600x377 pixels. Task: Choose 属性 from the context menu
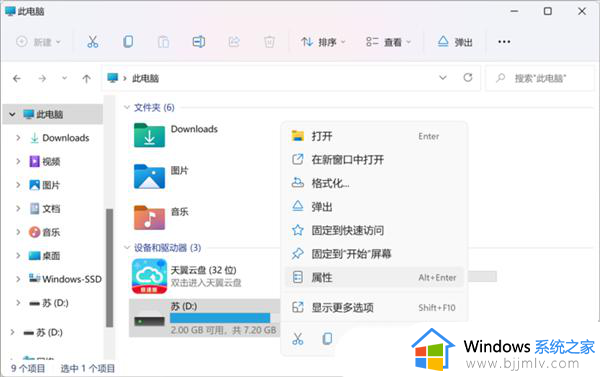tap(375, 277)
